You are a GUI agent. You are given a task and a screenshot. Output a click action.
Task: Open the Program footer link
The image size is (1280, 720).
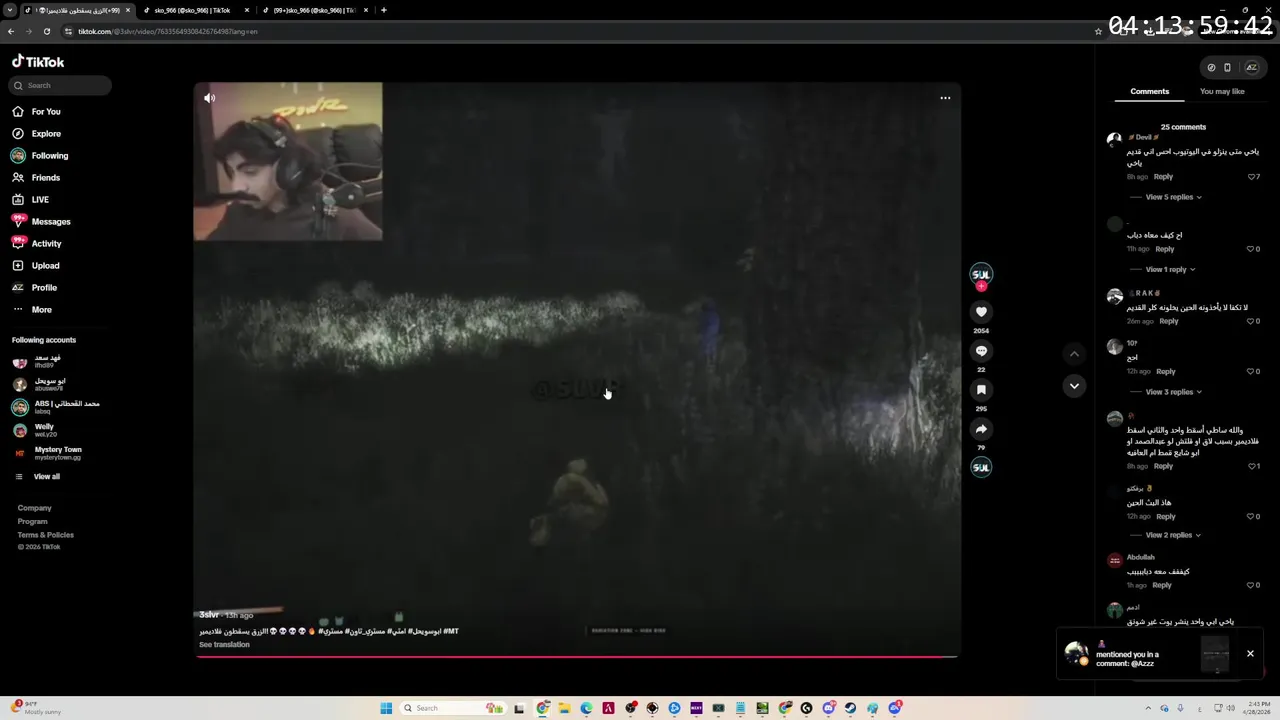pyautogui.click(x=32, y=521)
